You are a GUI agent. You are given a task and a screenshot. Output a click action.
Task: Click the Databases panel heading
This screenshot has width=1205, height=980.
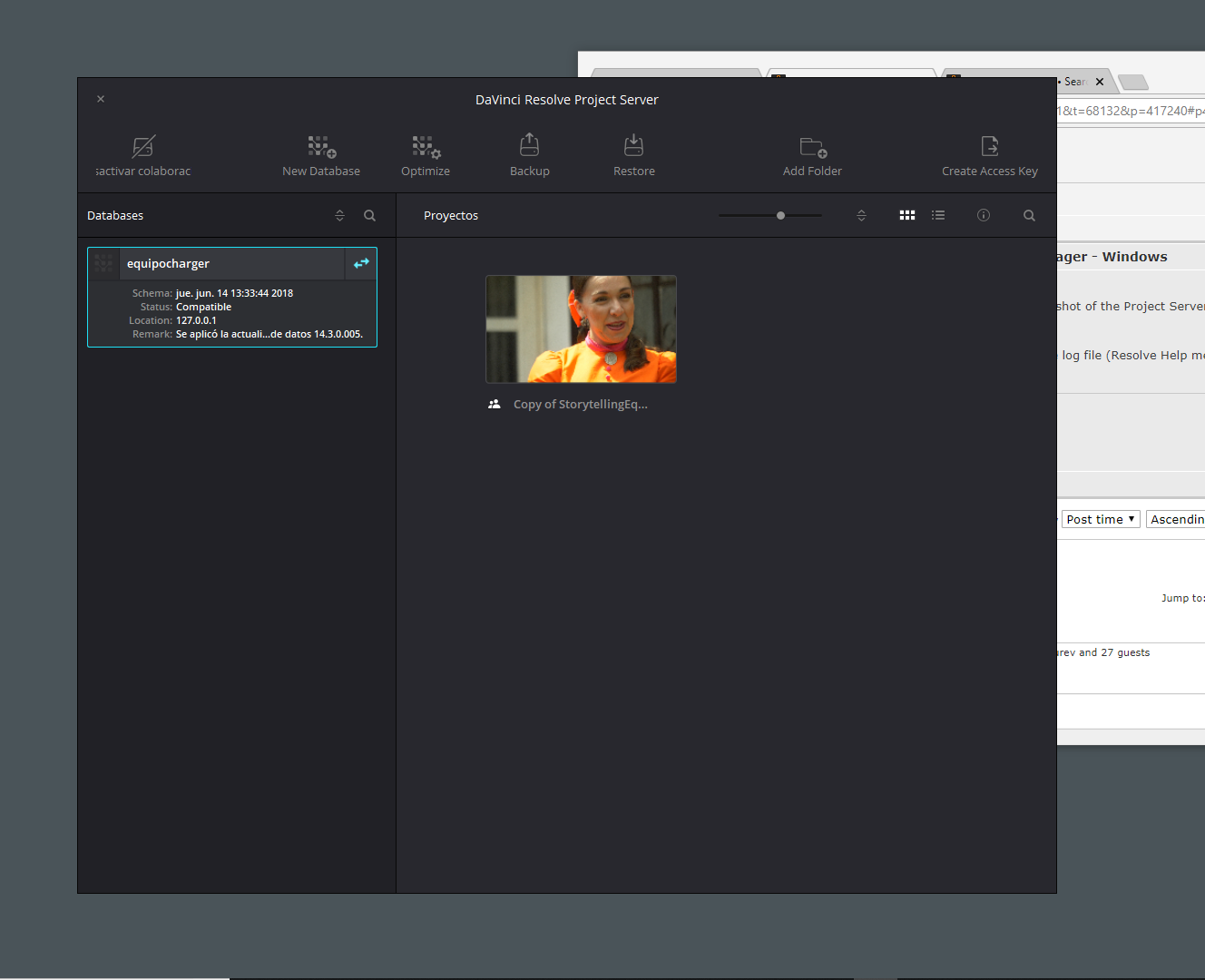point(115,215)
